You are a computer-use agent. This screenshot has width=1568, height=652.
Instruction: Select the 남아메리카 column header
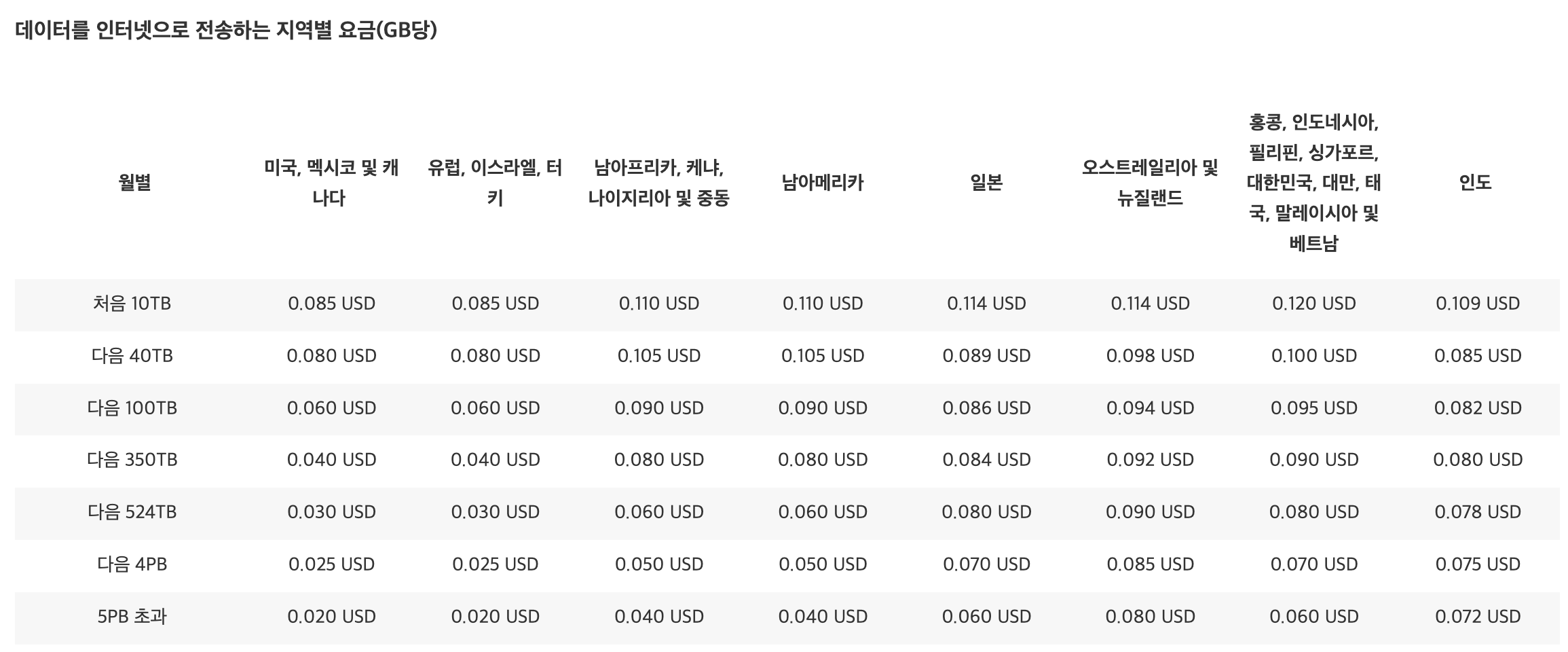(822, 183)
